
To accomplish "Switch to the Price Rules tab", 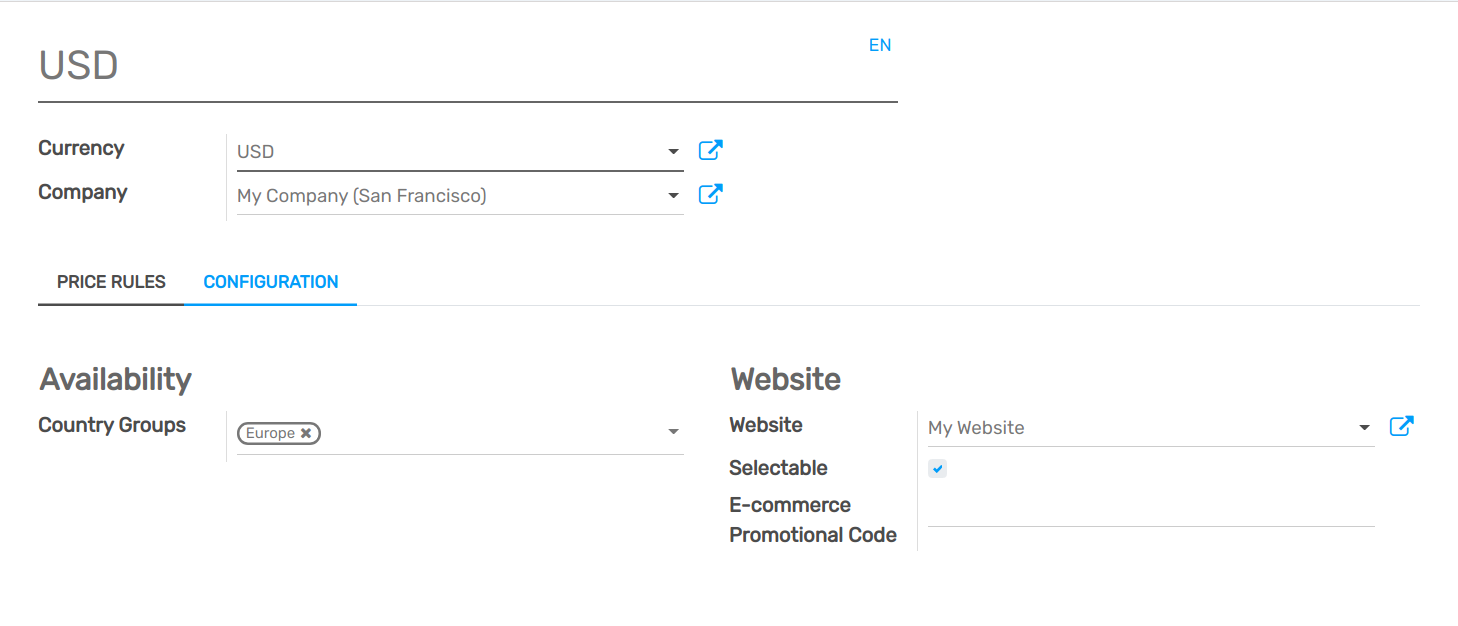I will [x=110, y=282].
